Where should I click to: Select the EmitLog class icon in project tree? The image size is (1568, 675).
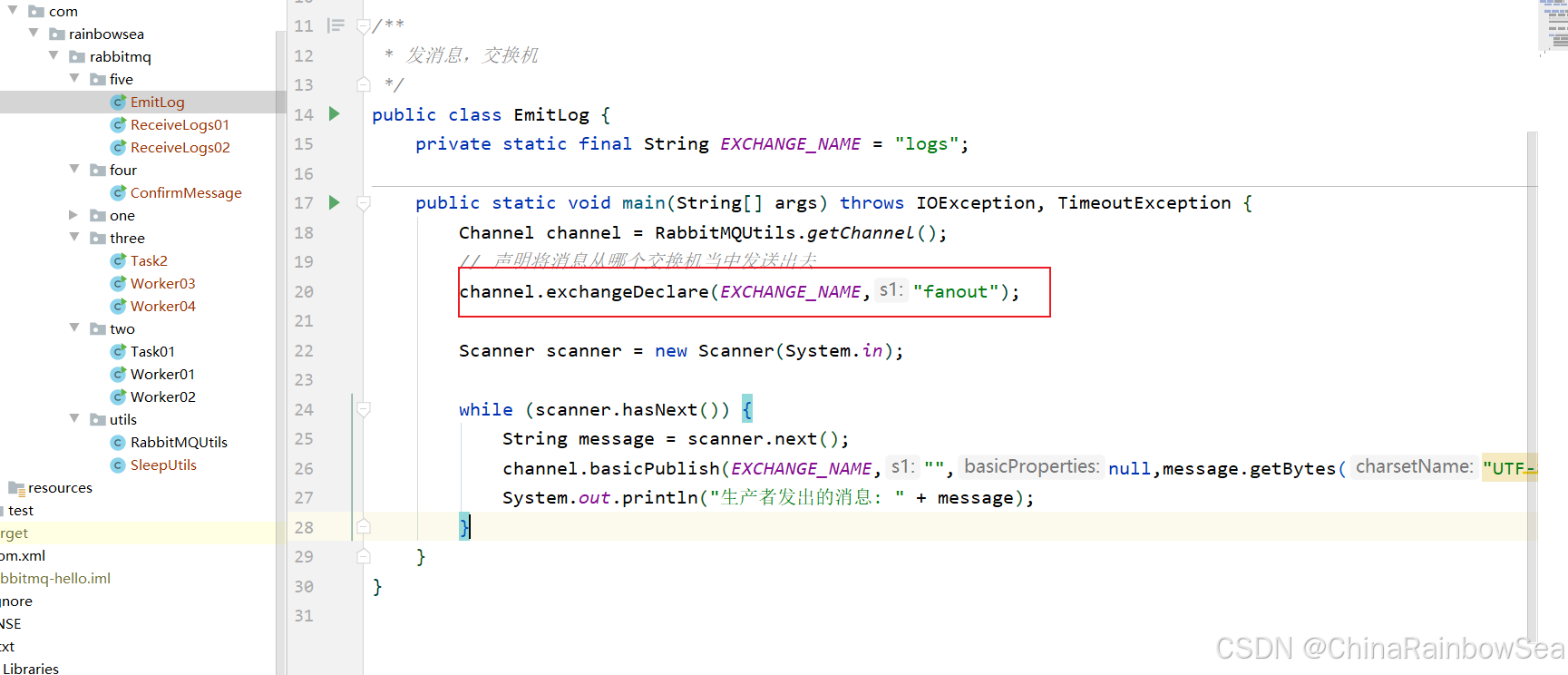119,102
